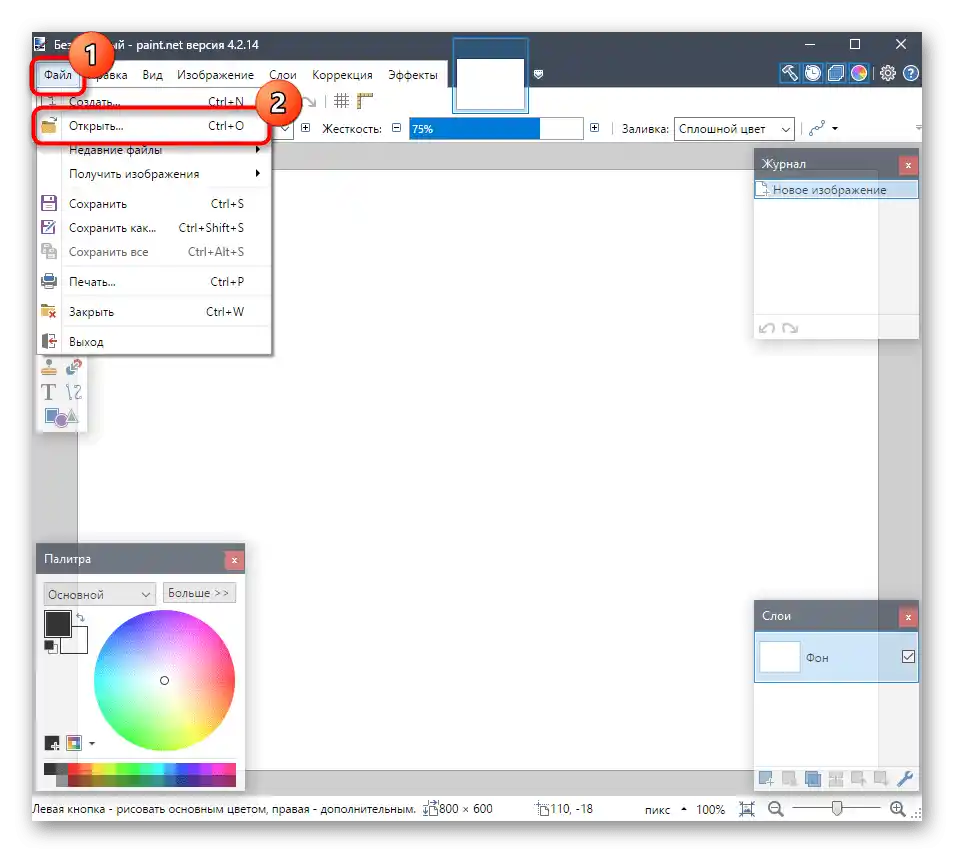Open the Основной color mode dropdown
The width and height of the screenshot is (954, 853).
pos(99,594)
